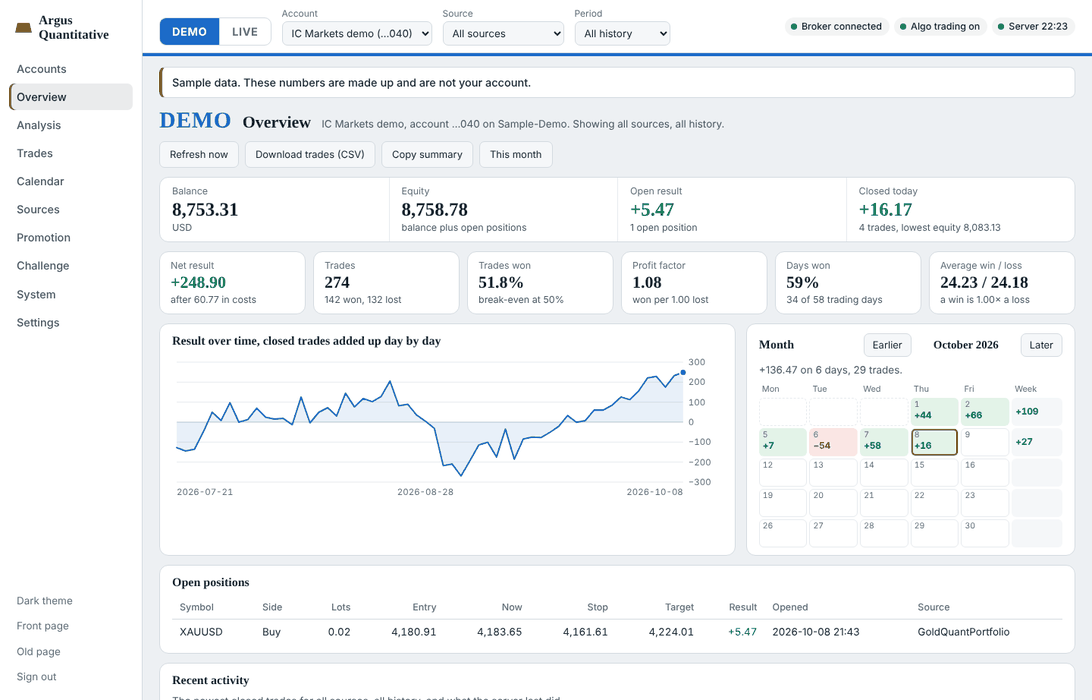Select October 6 calendar day with −54
This screenshot has width=1092, height=700.
pos(834,442)
